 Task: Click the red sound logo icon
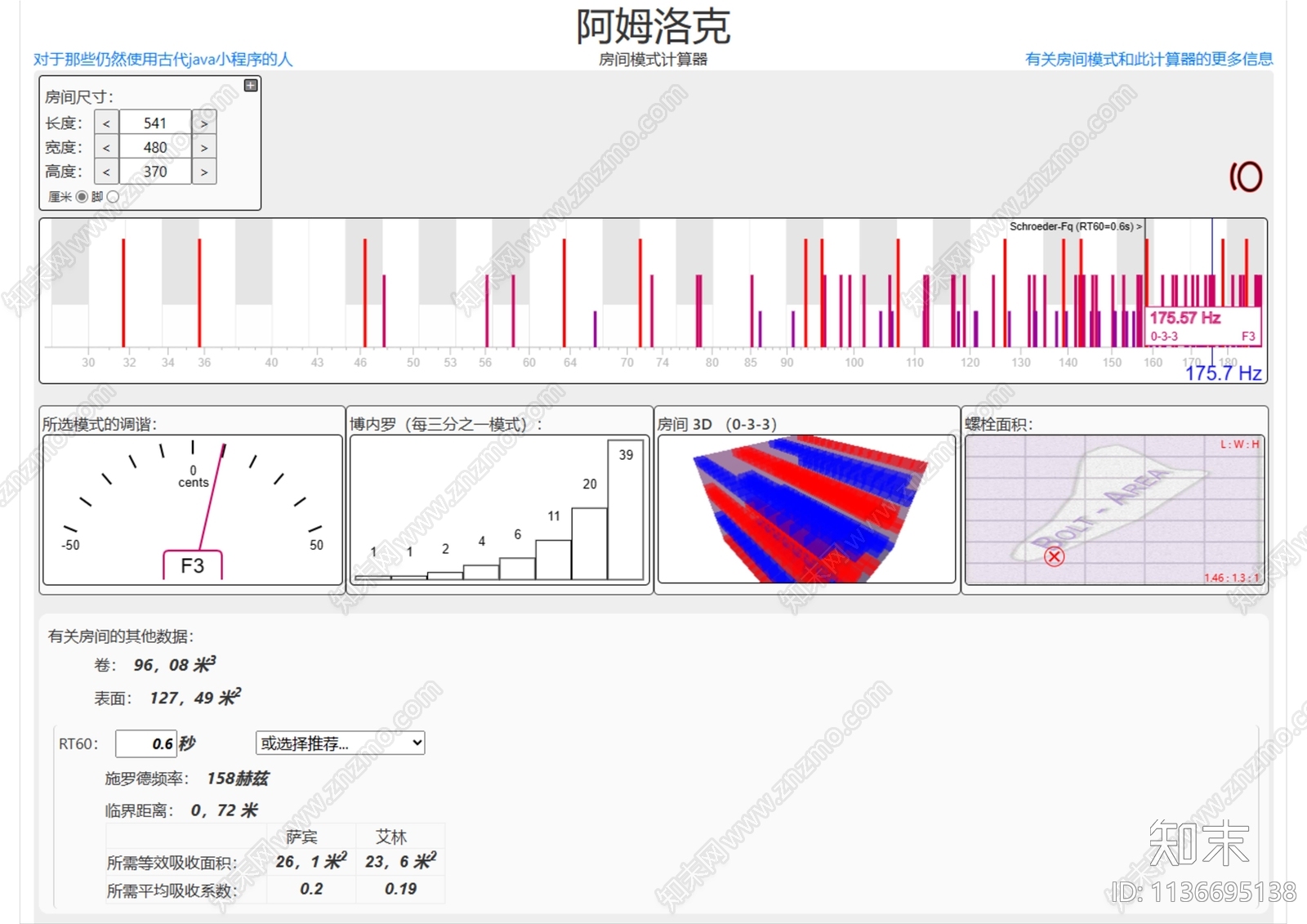coord(1246,176)
